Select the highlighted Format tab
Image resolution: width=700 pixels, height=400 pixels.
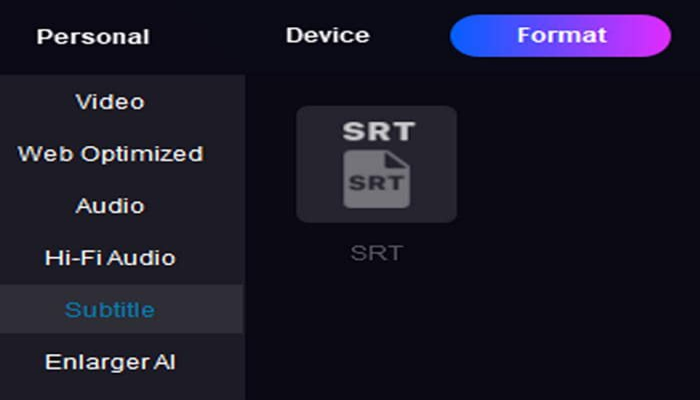pos(560,36)
